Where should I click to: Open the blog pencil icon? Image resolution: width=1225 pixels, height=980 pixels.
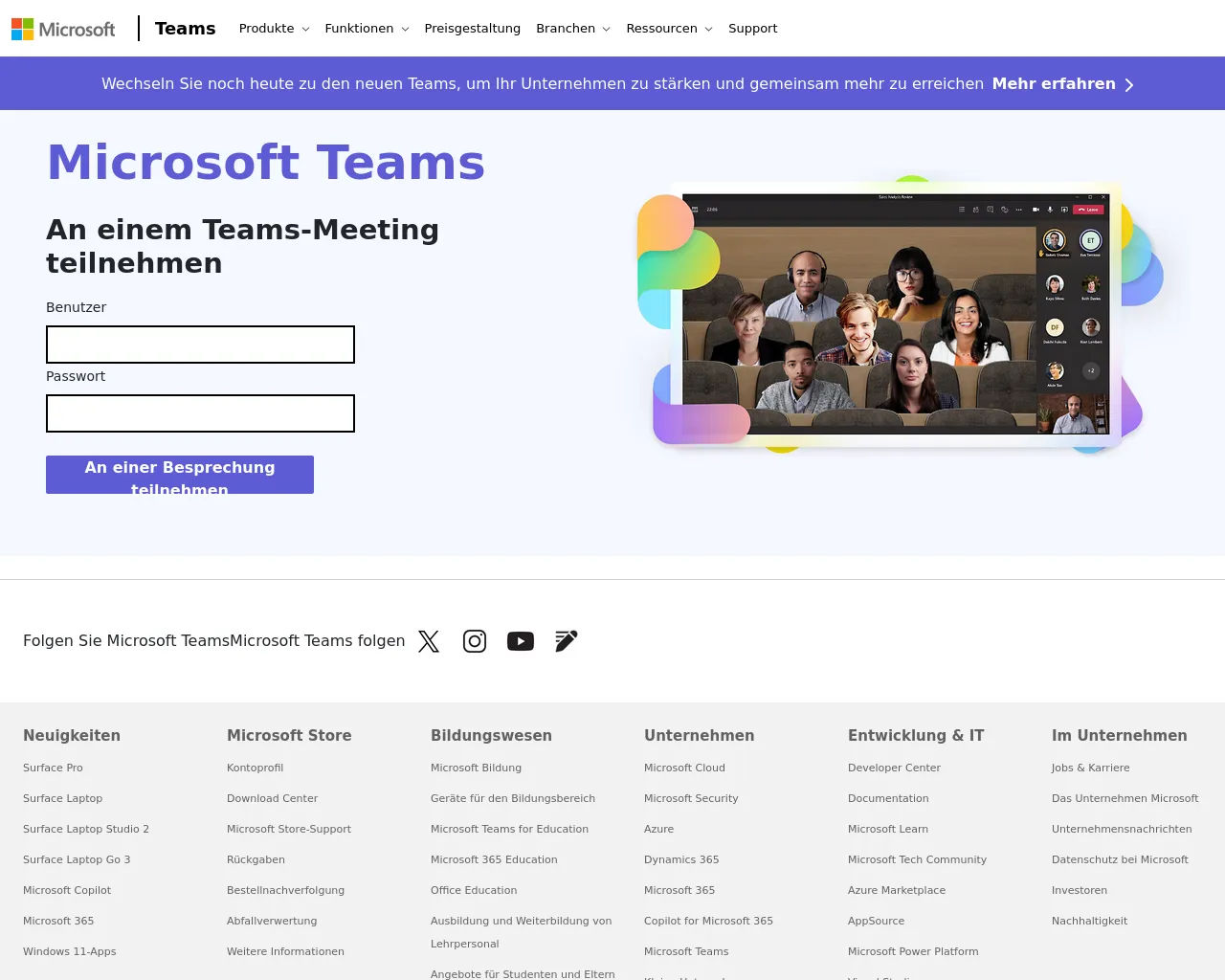pyautogui.click(x=567, y=641)
